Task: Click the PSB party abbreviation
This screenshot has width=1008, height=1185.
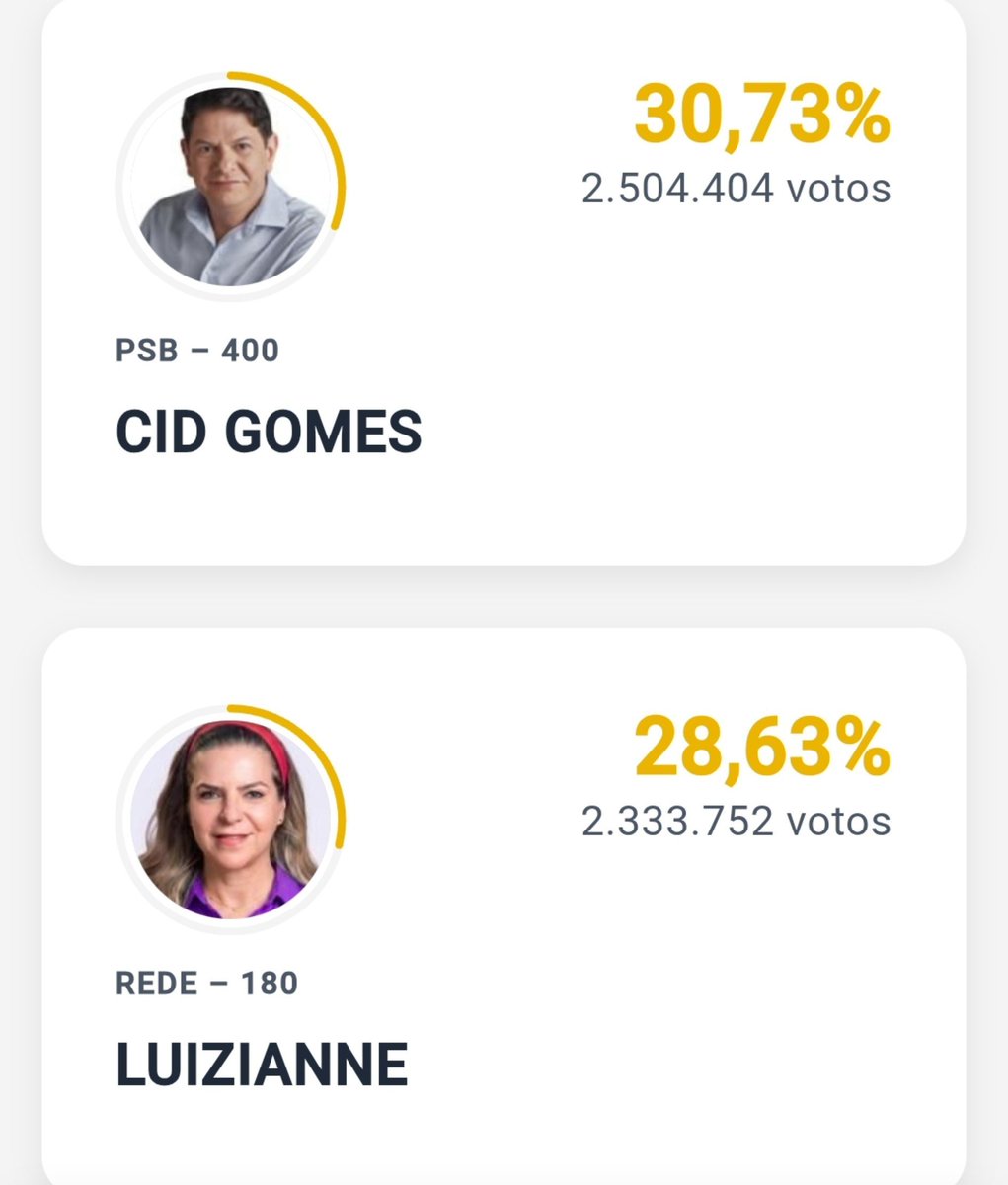Action: [147, 351]
